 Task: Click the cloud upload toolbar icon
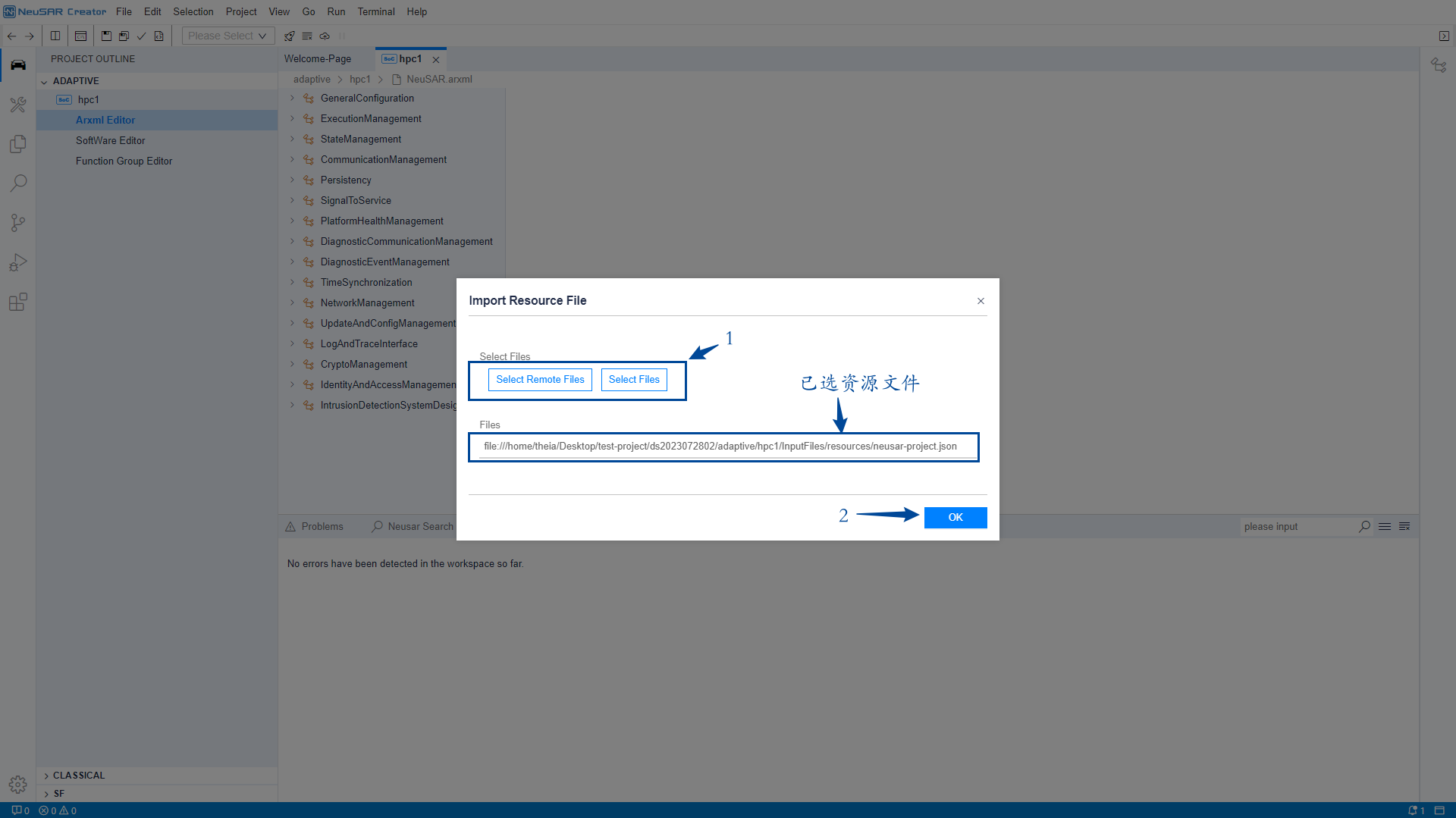325,36
